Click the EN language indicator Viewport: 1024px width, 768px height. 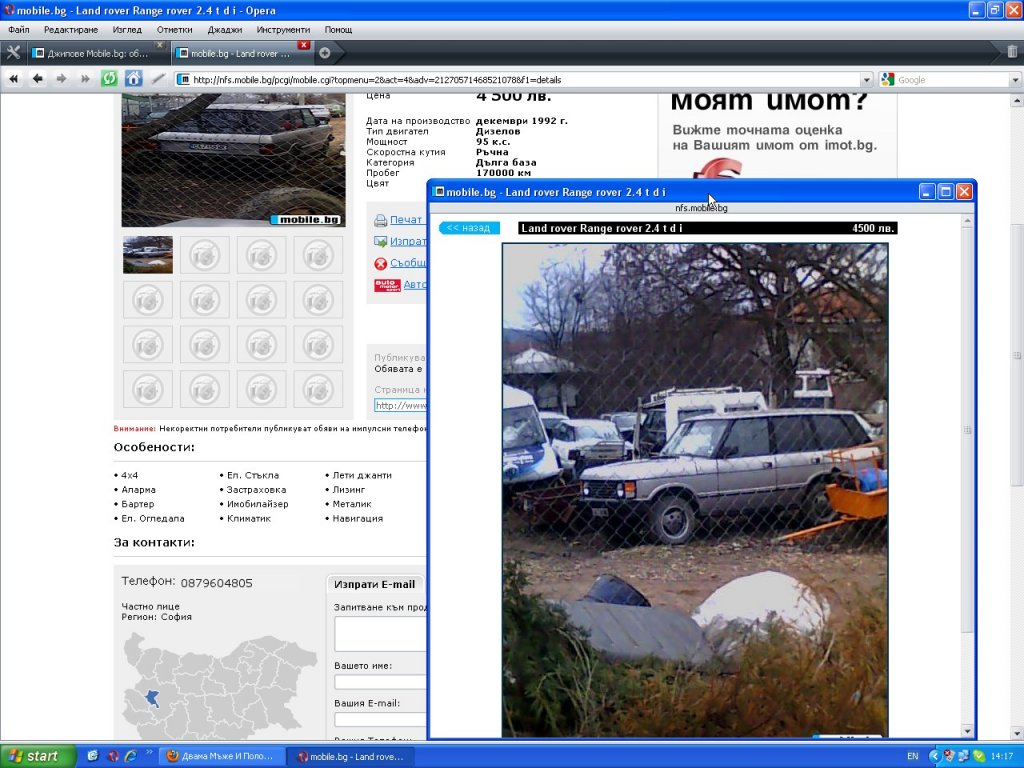(912, 756)
